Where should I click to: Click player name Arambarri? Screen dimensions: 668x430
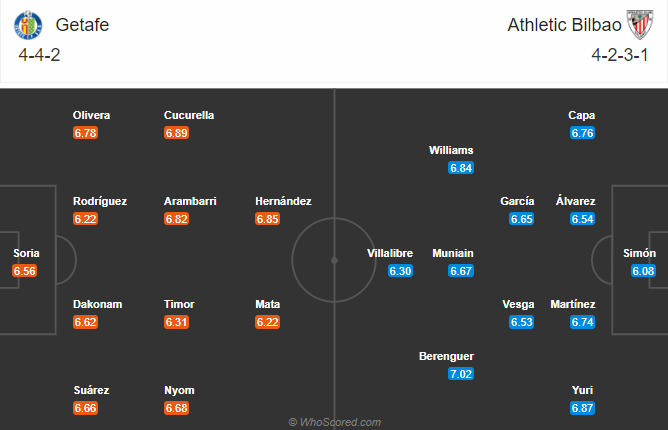(x=190, y=201)
